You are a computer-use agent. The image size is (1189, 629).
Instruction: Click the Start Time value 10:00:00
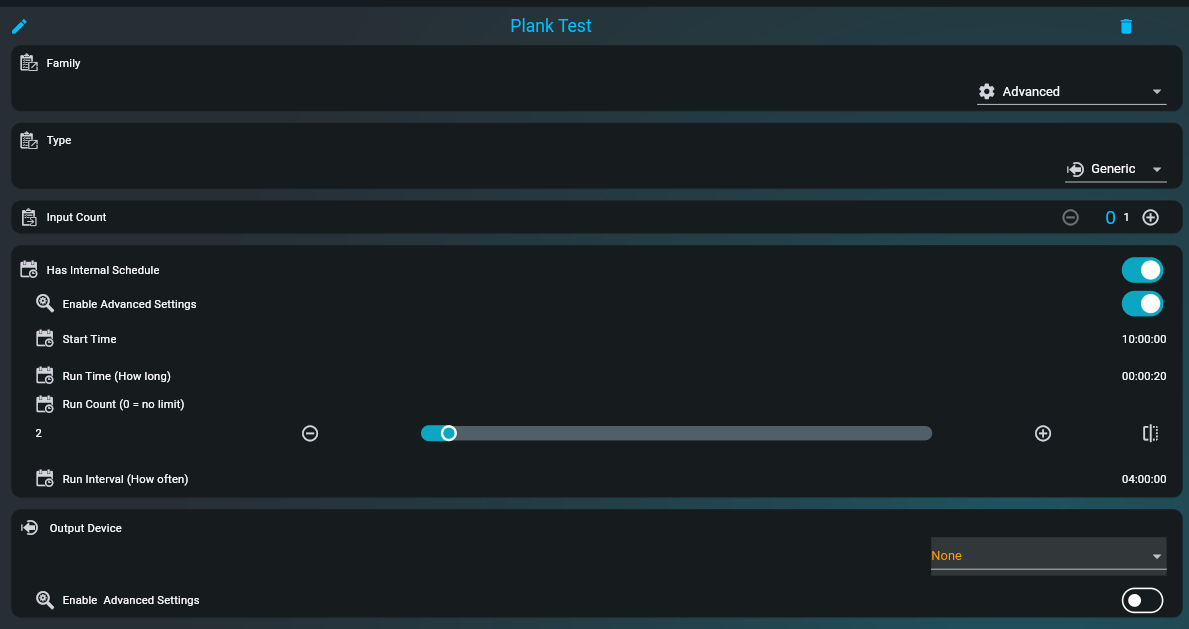pos(1144,339)
